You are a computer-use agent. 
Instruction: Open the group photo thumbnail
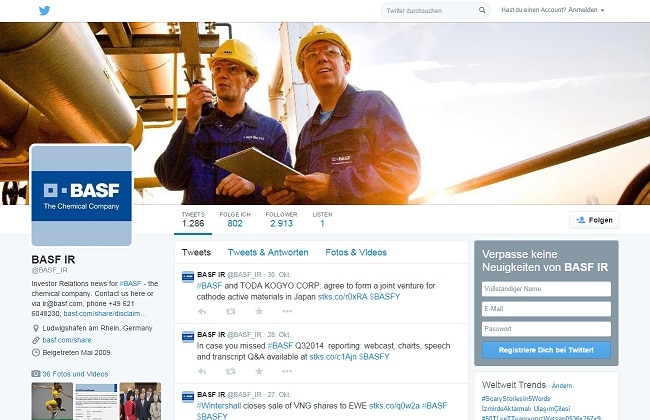pos(141,401)
